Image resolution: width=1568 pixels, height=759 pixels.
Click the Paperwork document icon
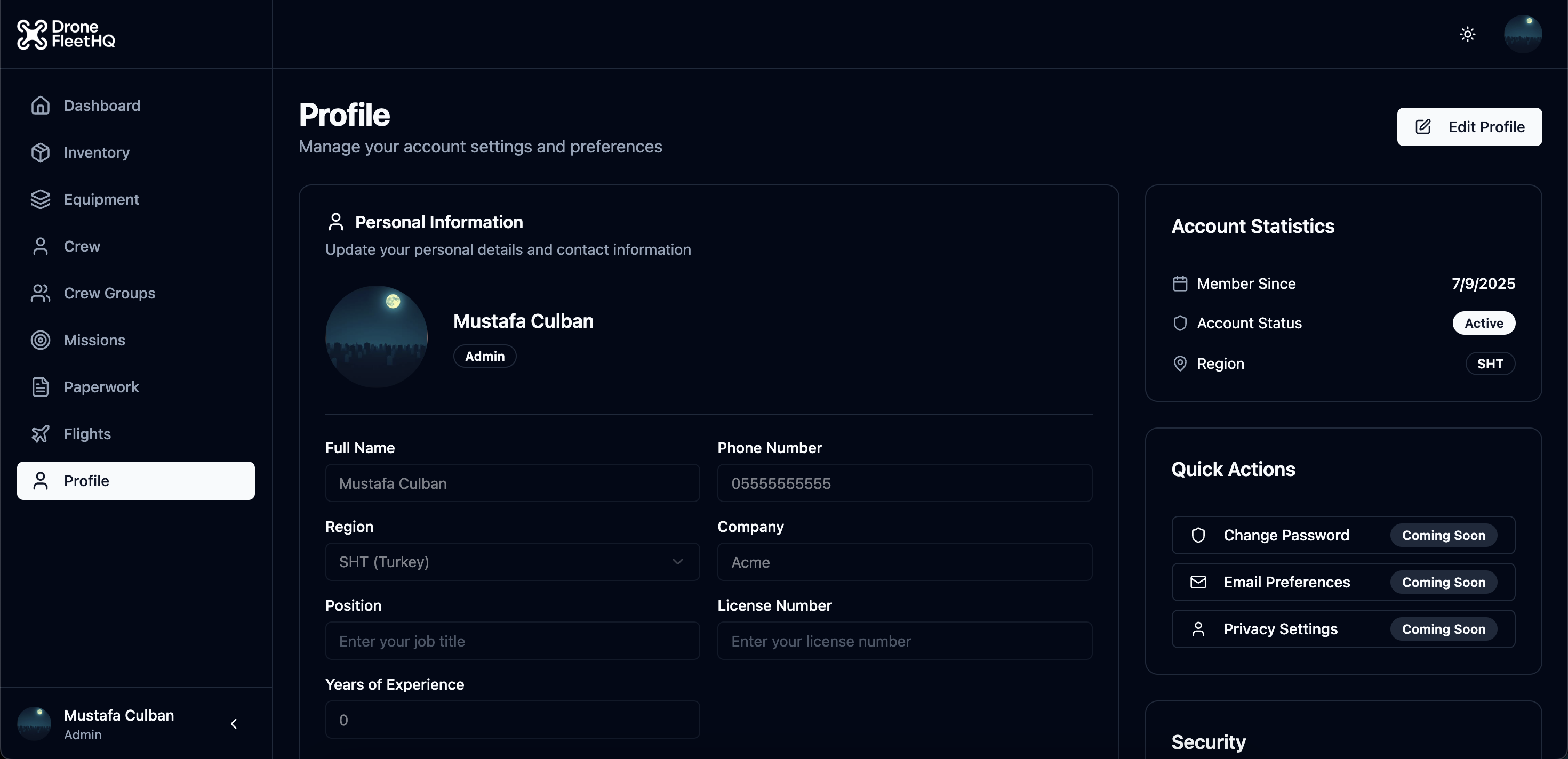click(40, 386)
